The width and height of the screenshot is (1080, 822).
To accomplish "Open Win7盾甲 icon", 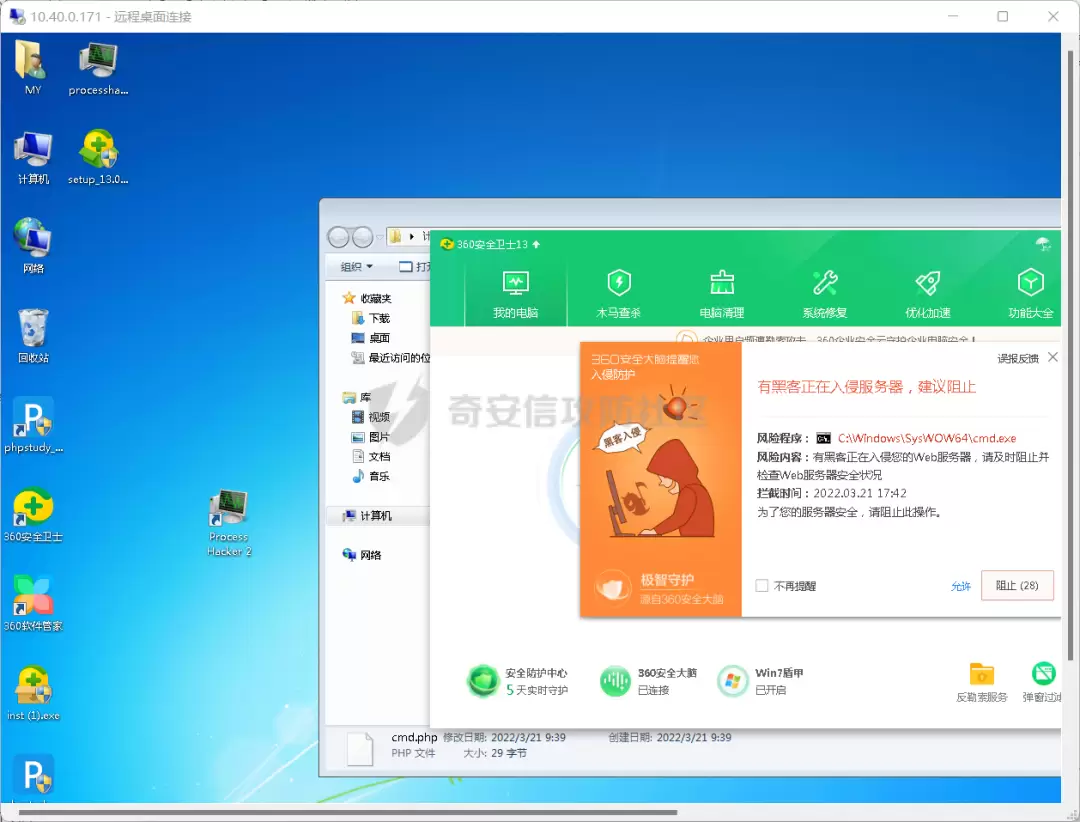I will coord(733,681).
